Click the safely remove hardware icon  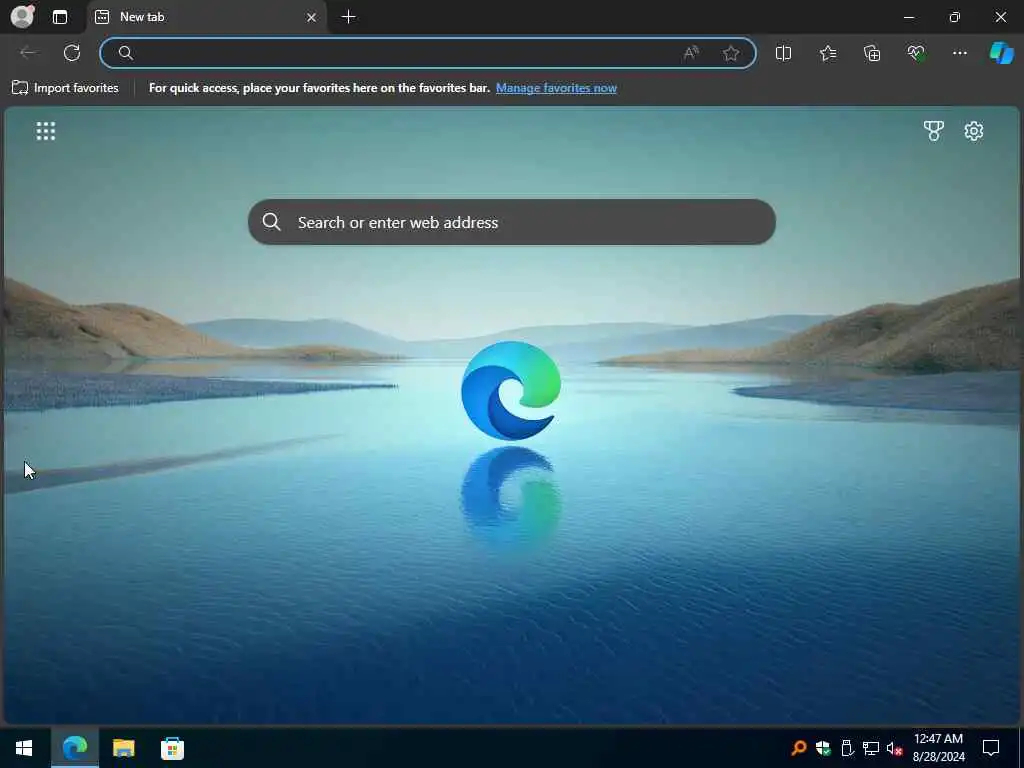(847, 748)
